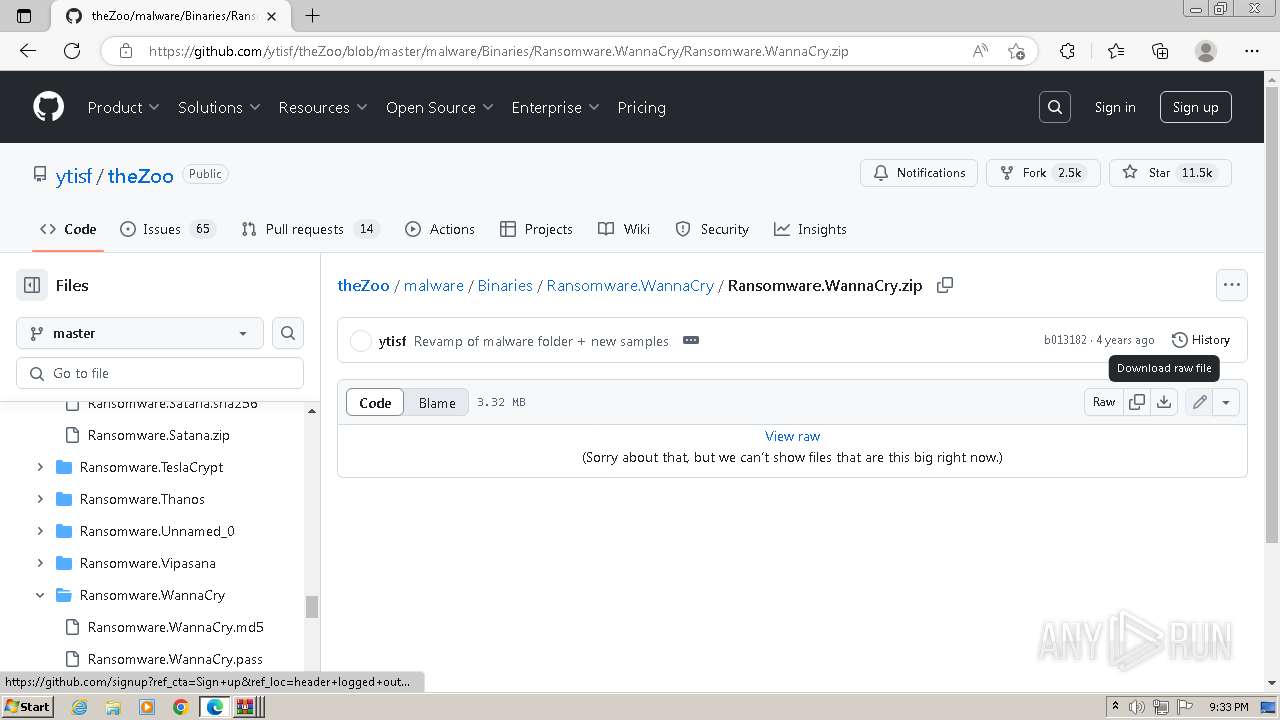Open tab actions menu icon
Viewport: 1280px width, 720px height.
tap(24, 15)
